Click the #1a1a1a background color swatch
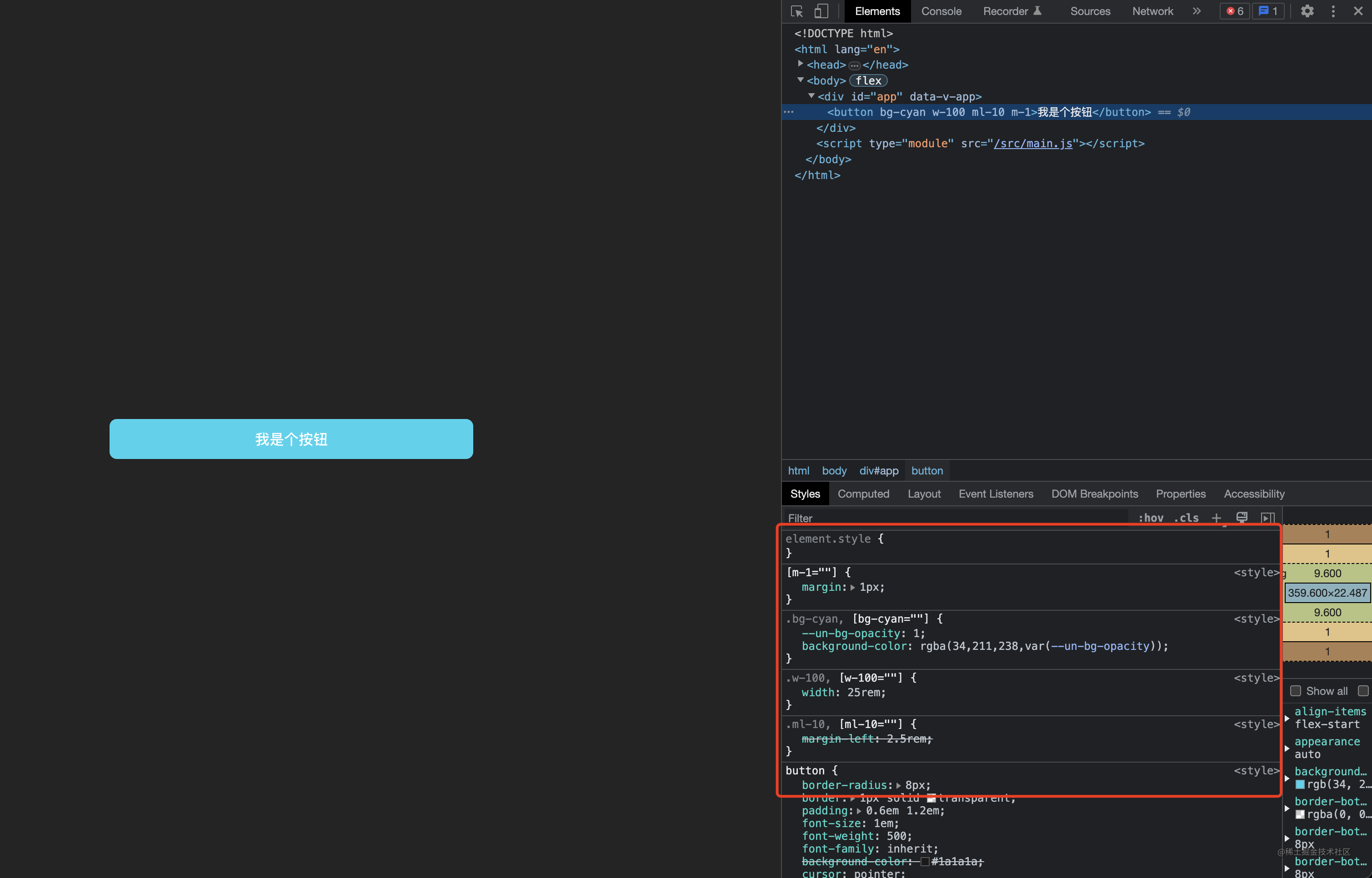This screenshot has width=1372, height=878. [925, 862]
